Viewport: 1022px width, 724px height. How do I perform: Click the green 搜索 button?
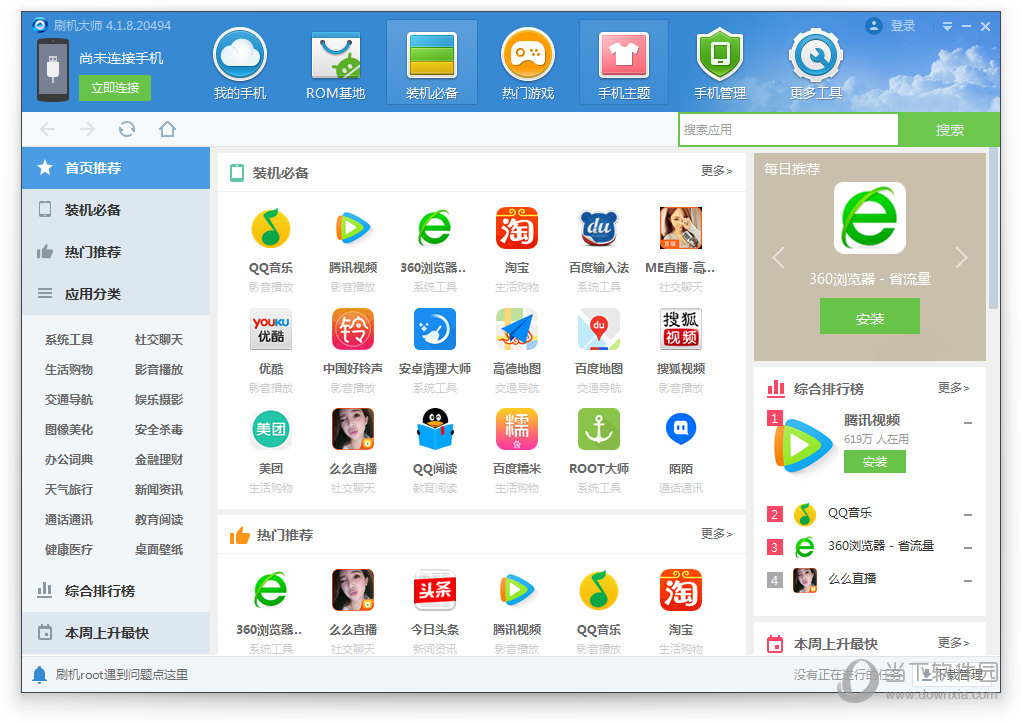tap(949, 130)
